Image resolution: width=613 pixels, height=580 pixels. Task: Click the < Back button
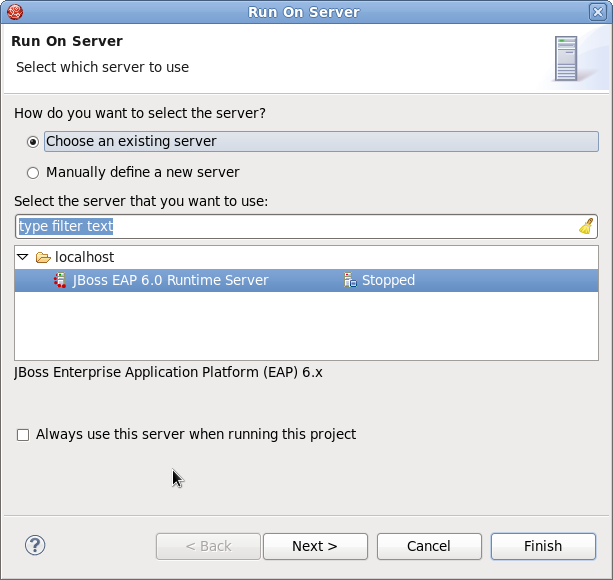point(208,546)
